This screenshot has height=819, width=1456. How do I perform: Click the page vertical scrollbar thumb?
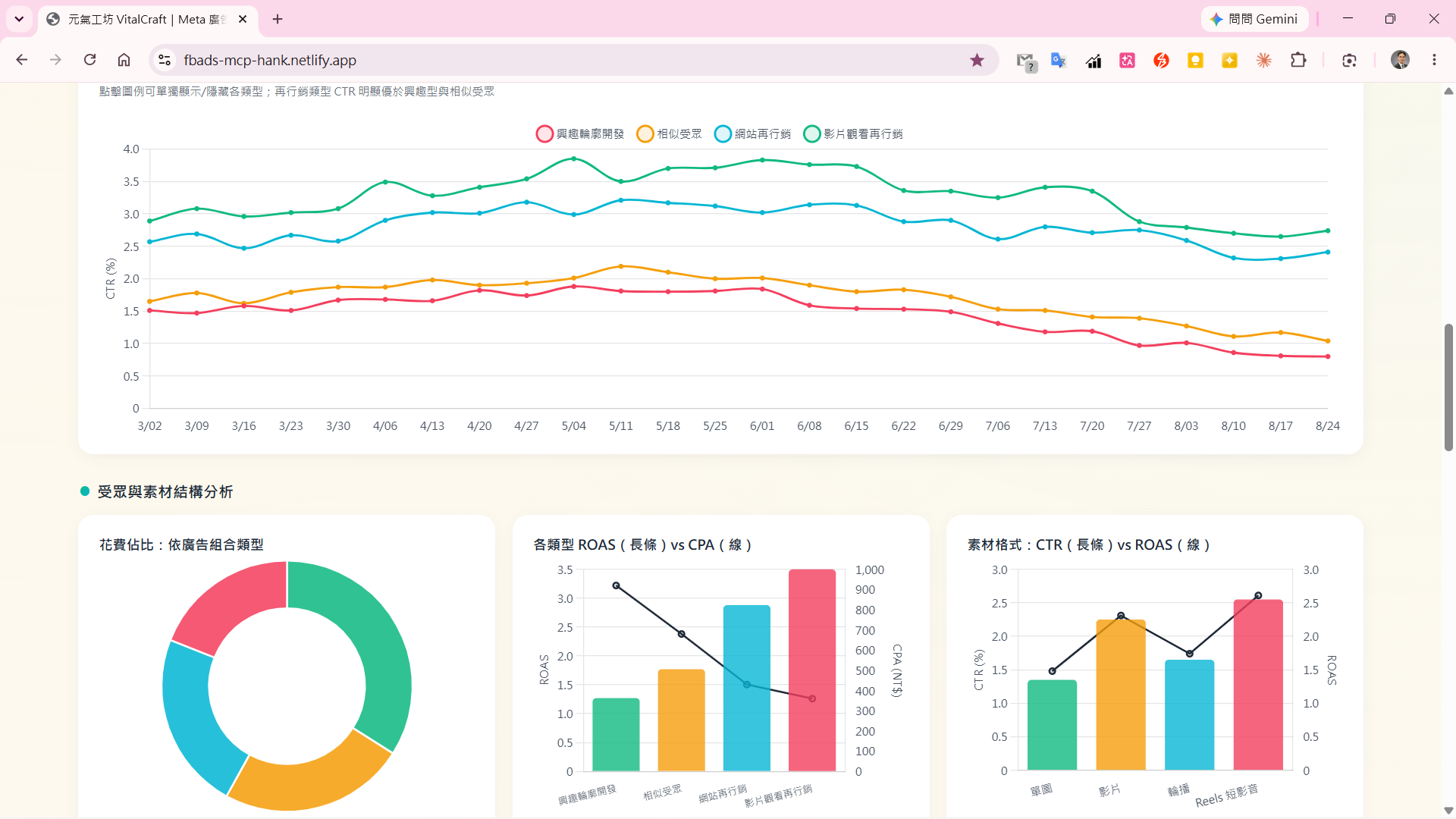tap(1448, 387)
